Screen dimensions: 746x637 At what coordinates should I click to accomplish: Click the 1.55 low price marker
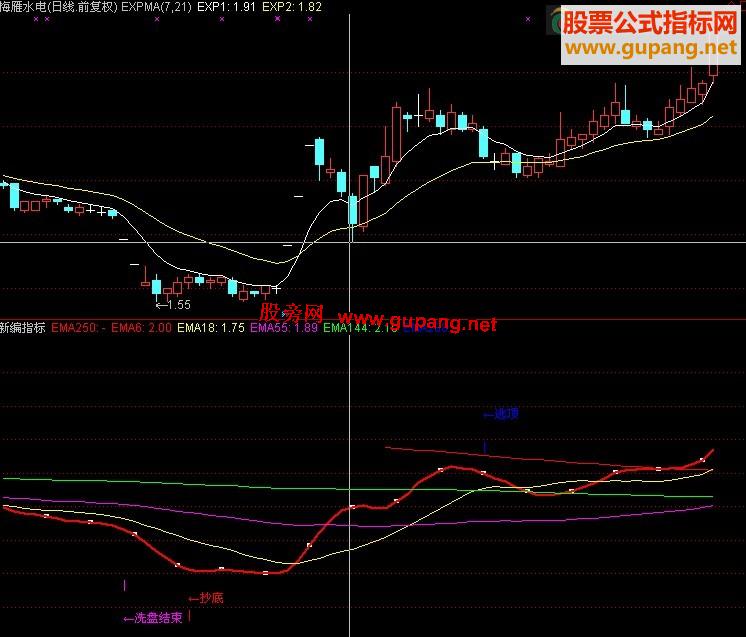174,305
